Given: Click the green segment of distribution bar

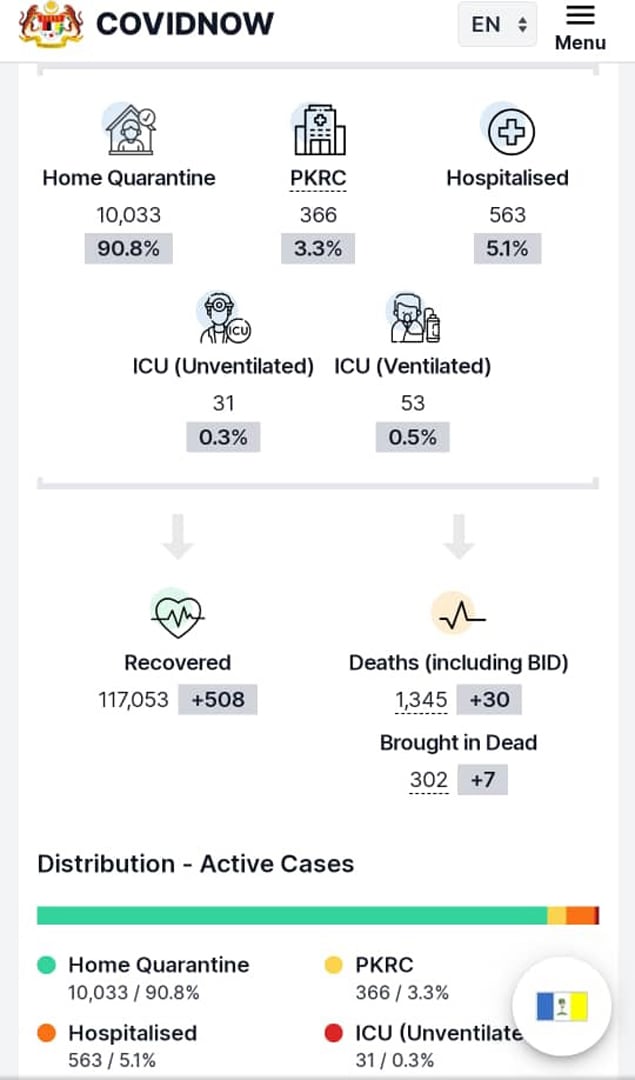Looking at the screenshot, I should (292, 915).
